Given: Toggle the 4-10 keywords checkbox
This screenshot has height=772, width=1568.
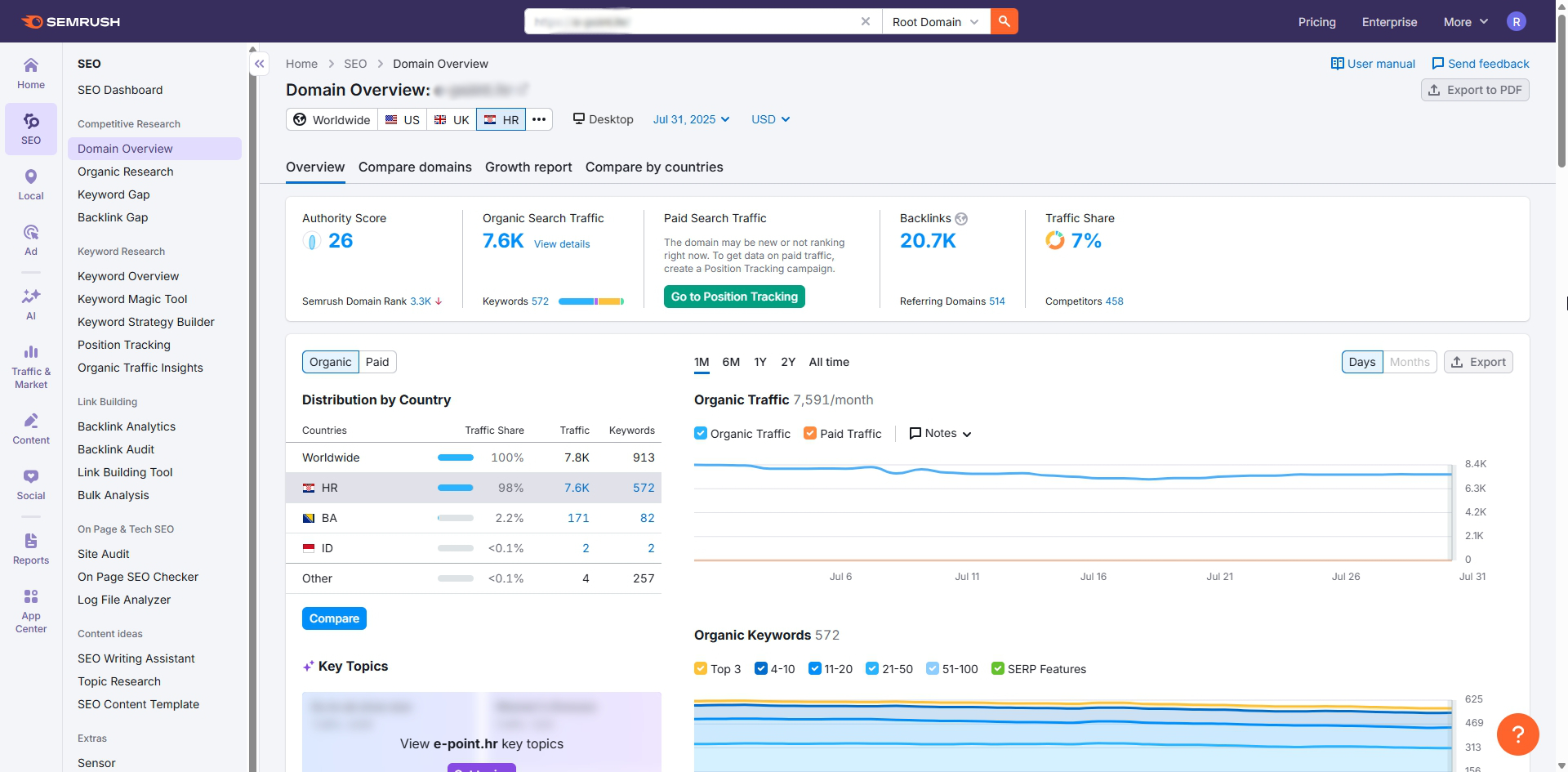Looking at the screenshot, I should [761, 668].
